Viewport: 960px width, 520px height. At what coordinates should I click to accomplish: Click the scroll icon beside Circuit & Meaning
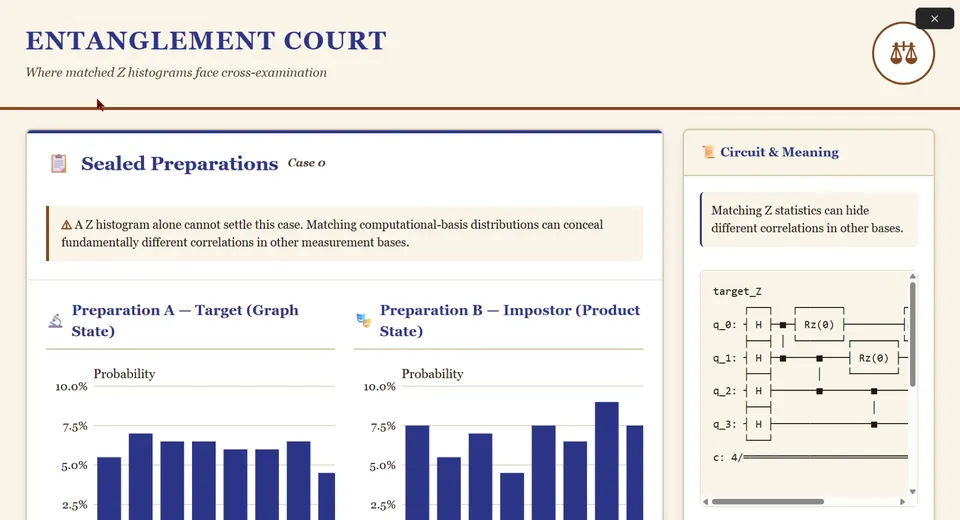click(708, 152)
